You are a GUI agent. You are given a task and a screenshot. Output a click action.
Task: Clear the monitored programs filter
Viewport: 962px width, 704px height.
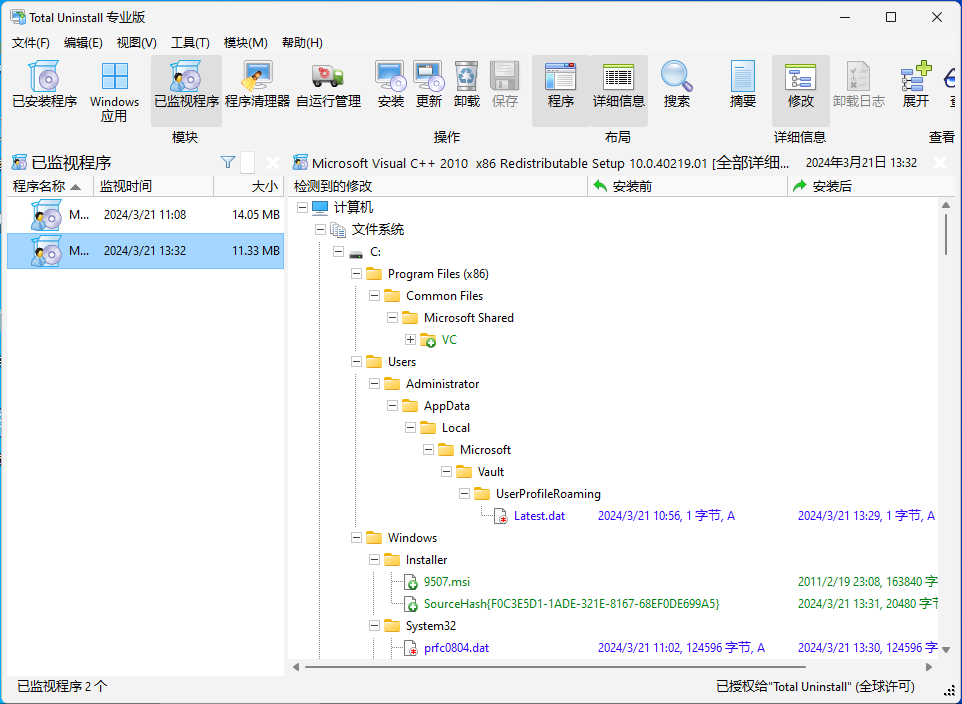pos(272,163)
